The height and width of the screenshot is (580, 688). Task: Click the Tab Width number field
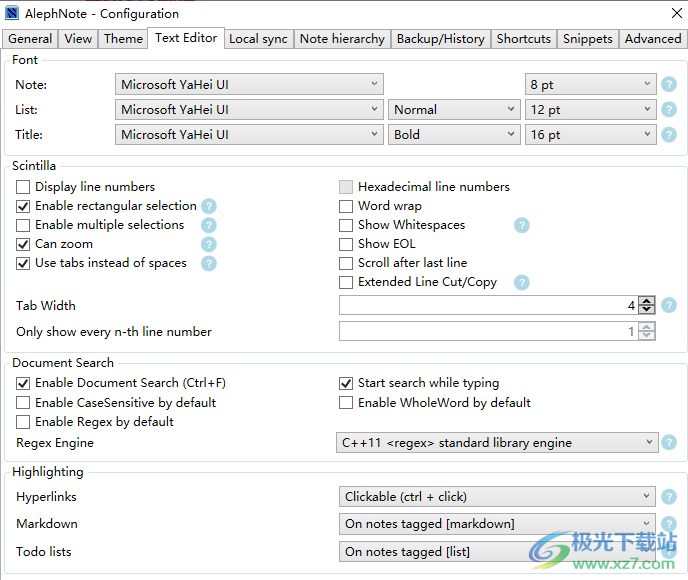coord(489,305)
